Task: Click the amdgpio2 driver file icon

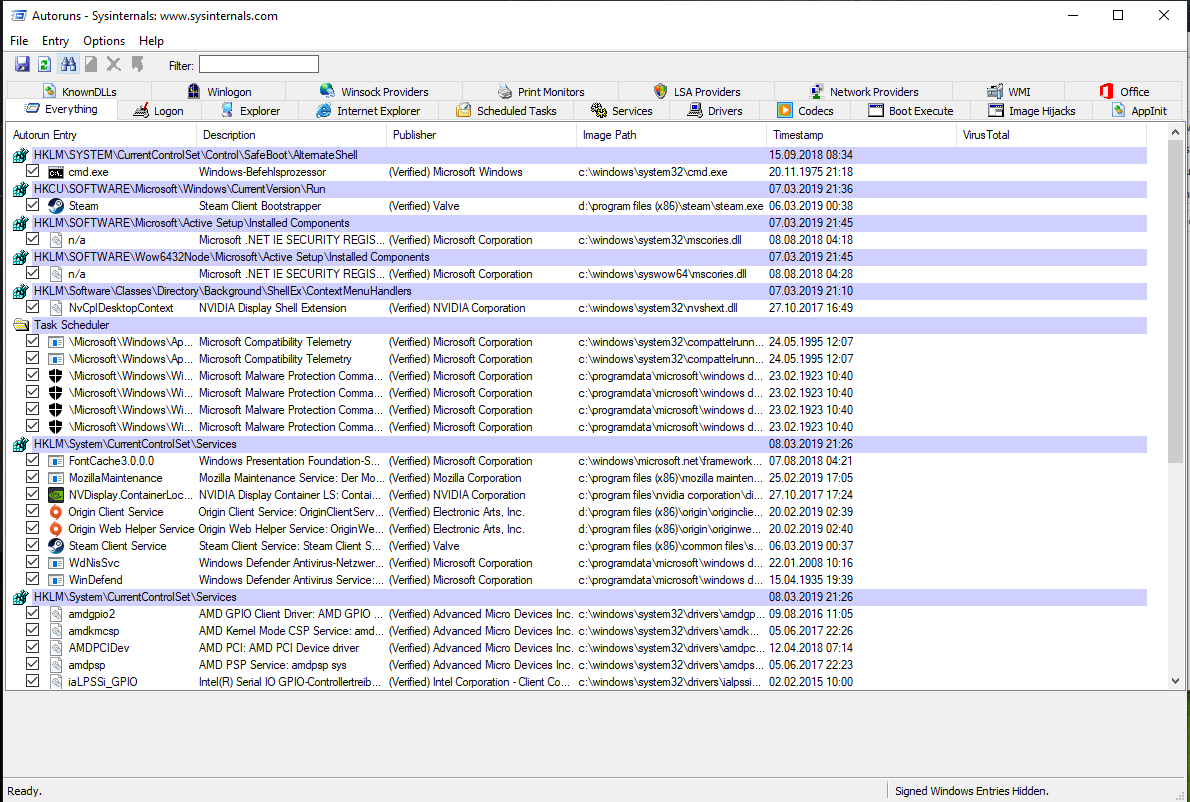Action: (55, 614)
